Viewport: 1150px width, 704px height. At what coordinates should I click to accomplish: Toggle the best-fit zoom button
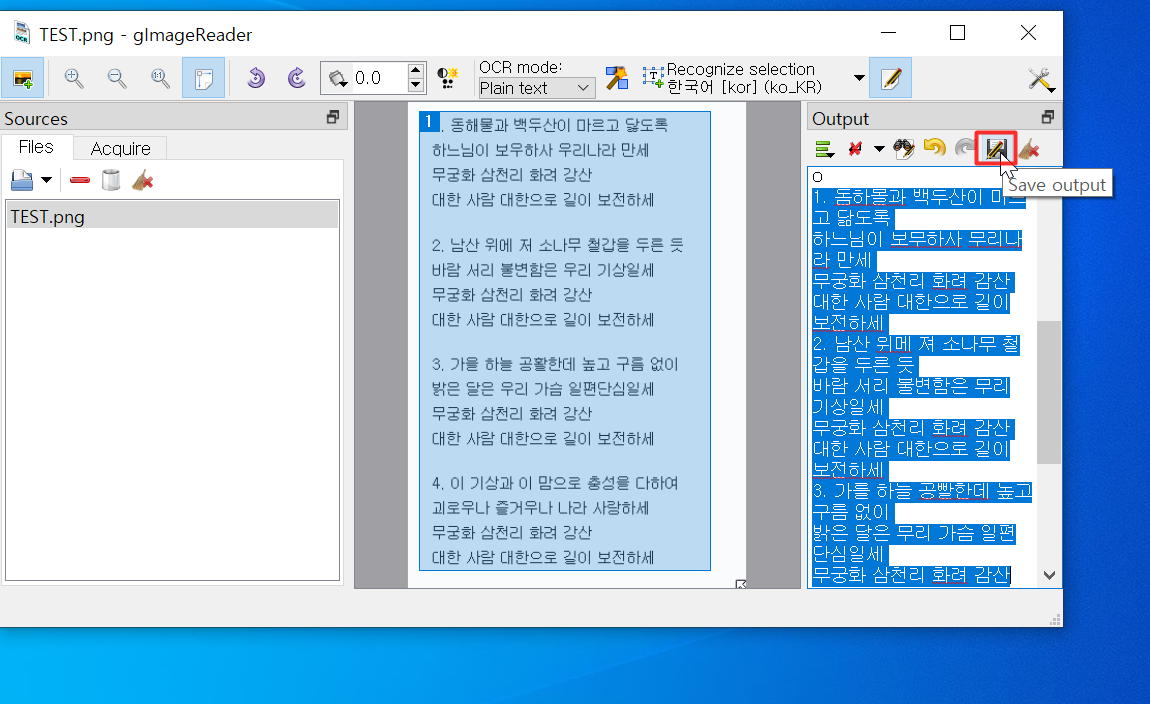203,78
